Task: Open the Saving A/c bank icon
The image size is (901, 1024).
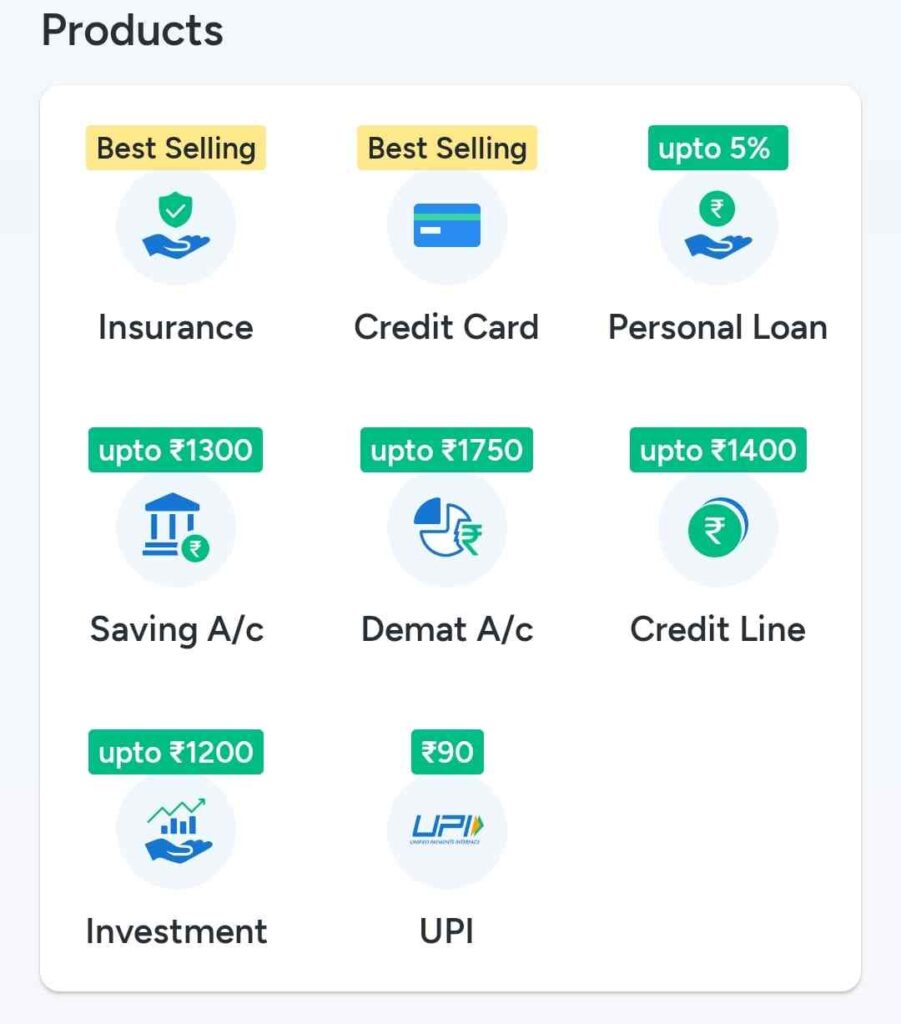Action: pyautogui.click(x=175, y=528)
